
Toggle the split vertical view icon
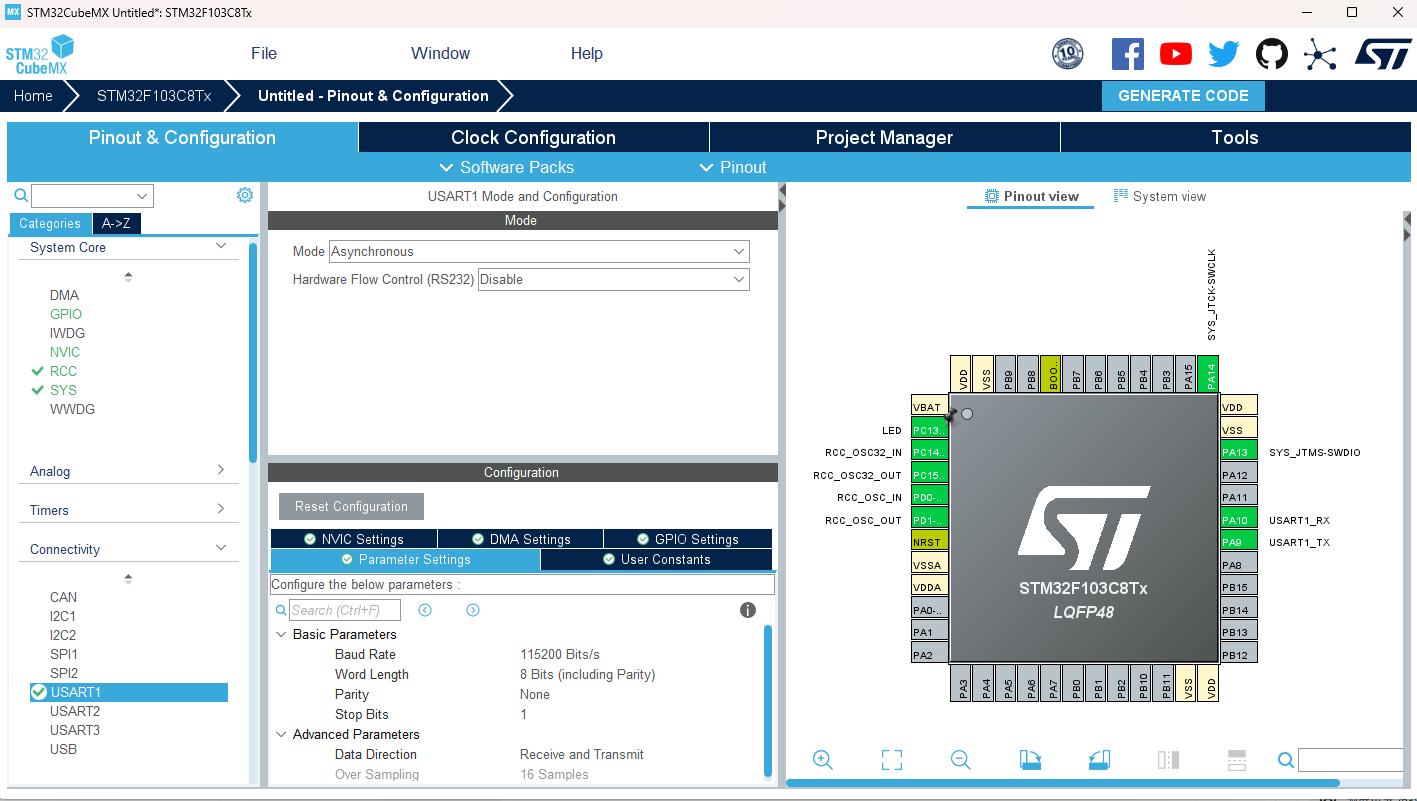(x=1168, y=760)
